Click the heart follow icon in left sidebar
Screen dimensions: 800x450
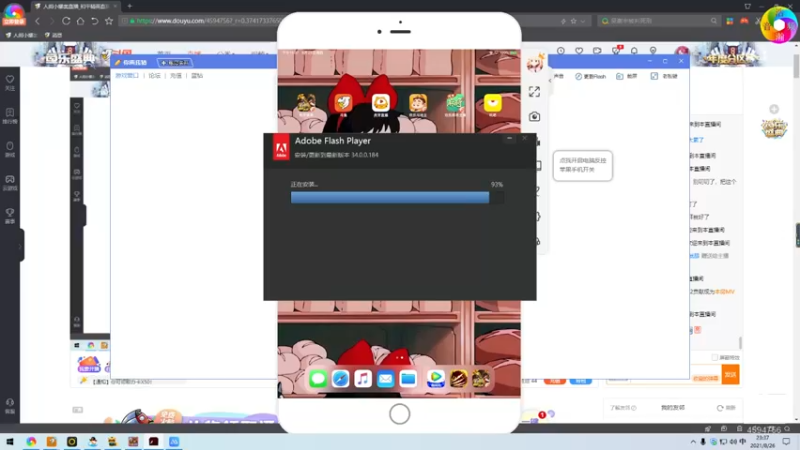pos(10,80)
